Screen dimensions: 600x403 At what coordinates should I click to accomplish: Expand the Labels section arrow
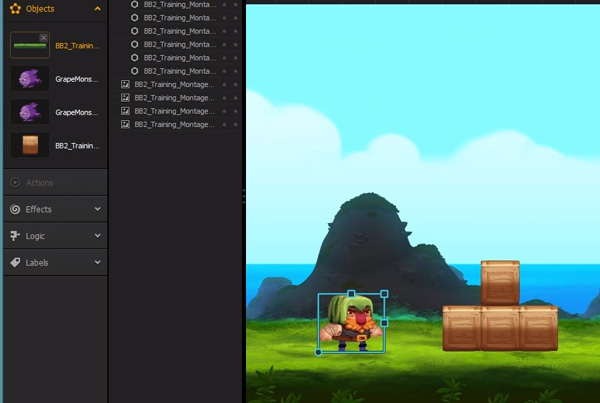(x=98, y=262)
